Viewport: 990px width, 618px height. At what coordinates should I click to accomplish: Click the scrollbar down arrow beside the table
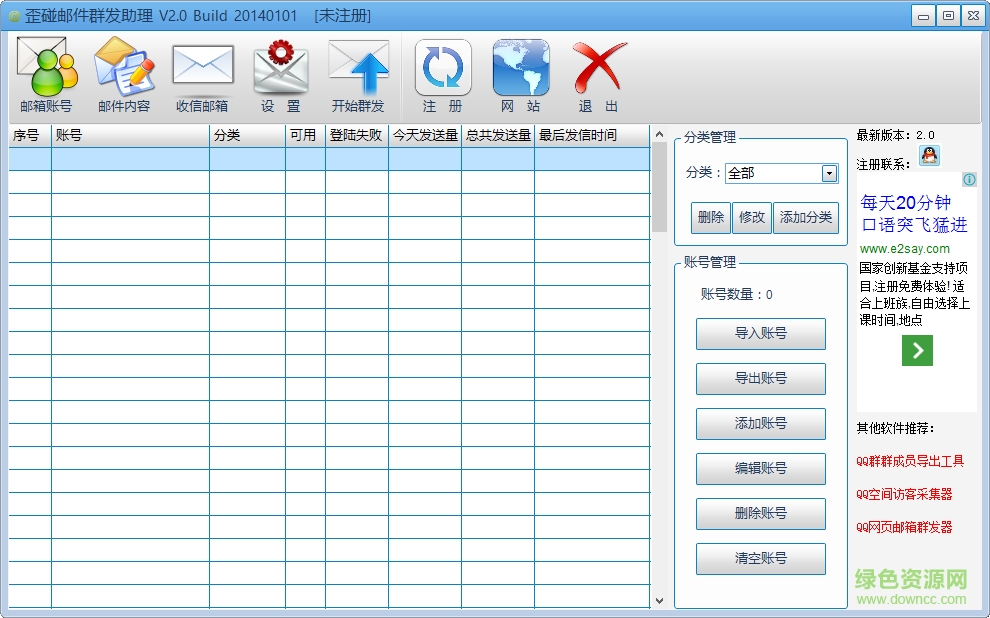(659, 602)
